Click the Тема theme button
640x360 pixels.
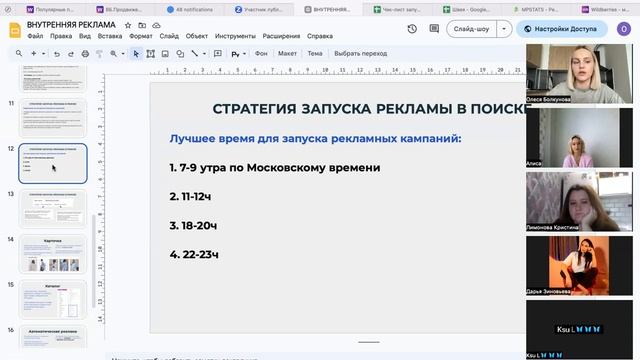click(x=315, y=53)
